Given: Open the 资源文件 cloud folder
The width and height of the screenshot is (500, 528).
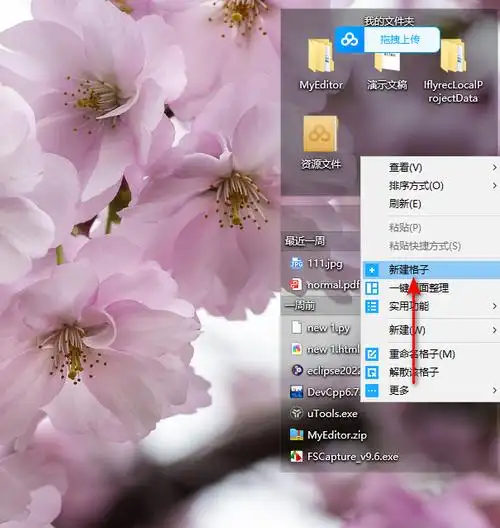Looking at the screenshot, I should [321, 134].
